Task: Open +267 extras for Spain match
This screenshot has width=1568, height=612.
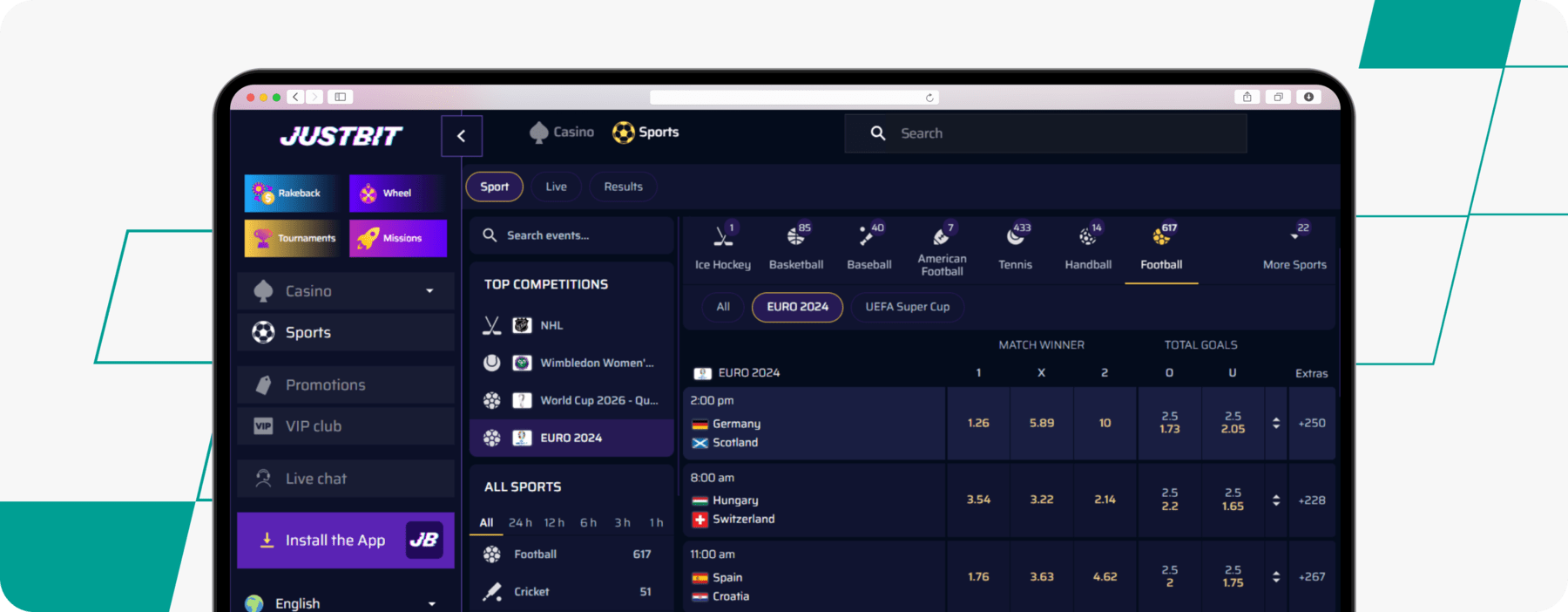Action: tap(1312, 577)
